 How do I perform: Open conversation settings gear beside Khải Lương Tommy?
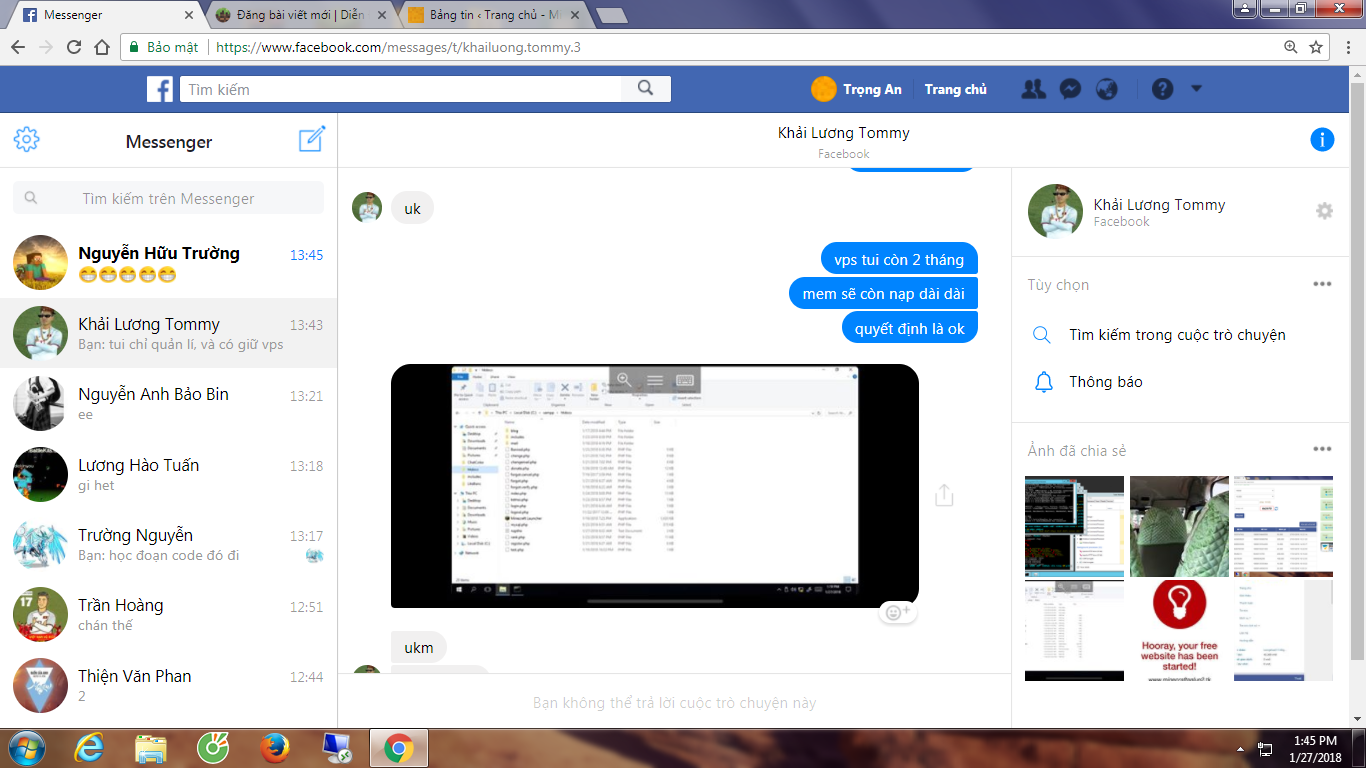click(x=1324, y=211)
